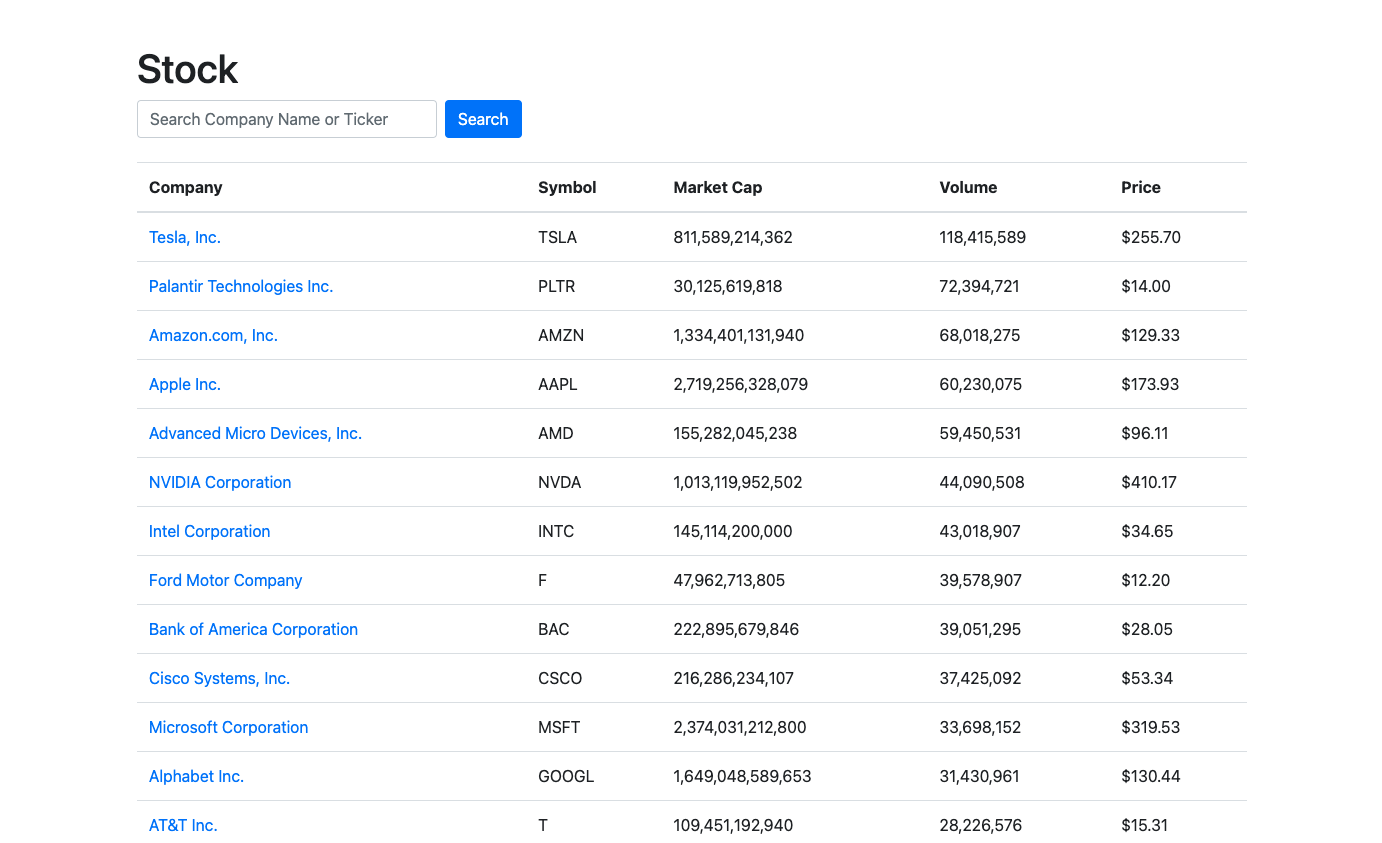Click volume value 72,394,721
Image resolution: width=1382 pixels, height=843 pixels.
(x=980, y=286)
